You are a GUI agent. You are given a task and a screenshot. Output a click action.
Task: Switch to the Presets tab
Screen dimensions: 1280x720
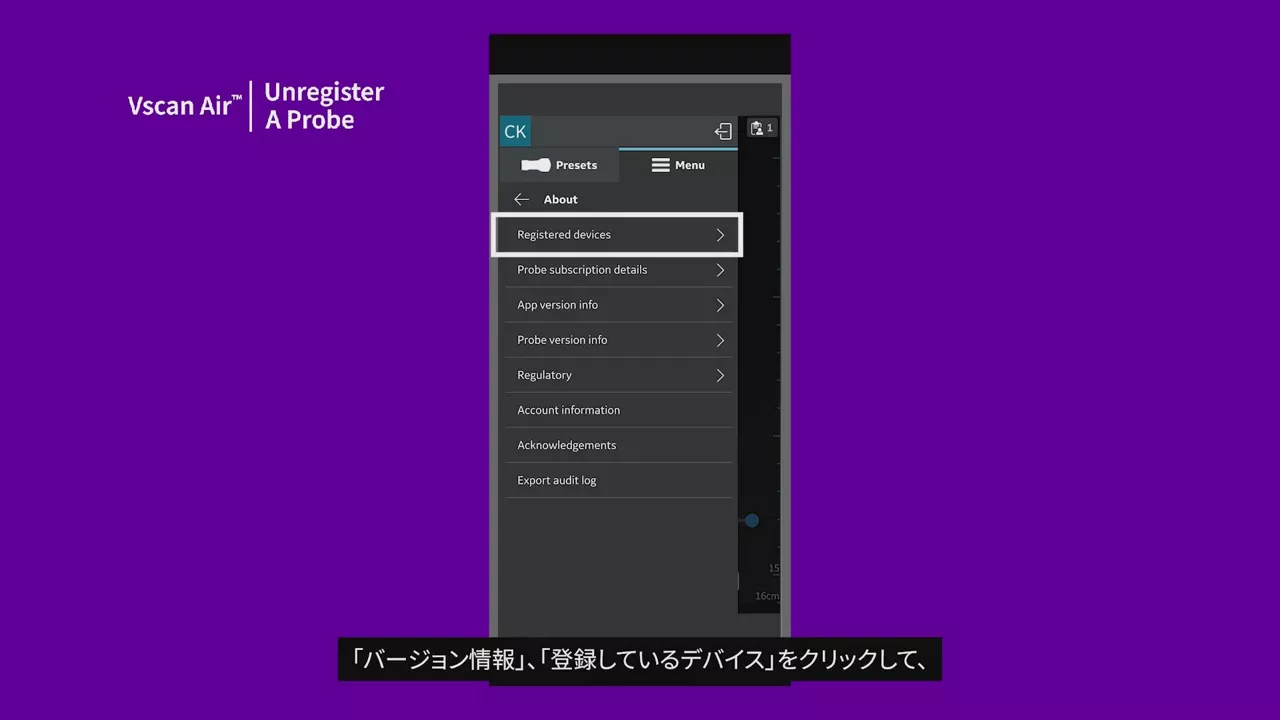click(559, 165)
